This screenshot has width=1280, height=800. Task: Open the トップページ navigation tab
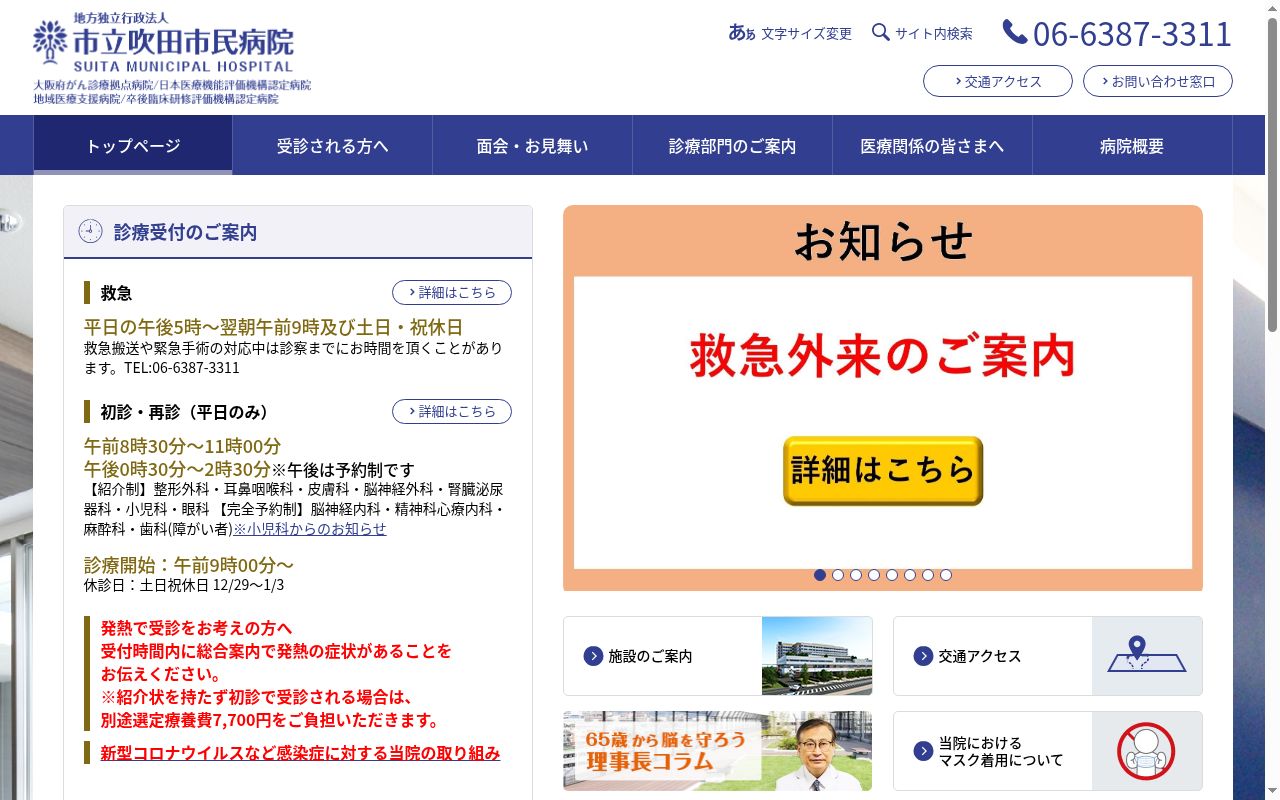tap(133, 145)
